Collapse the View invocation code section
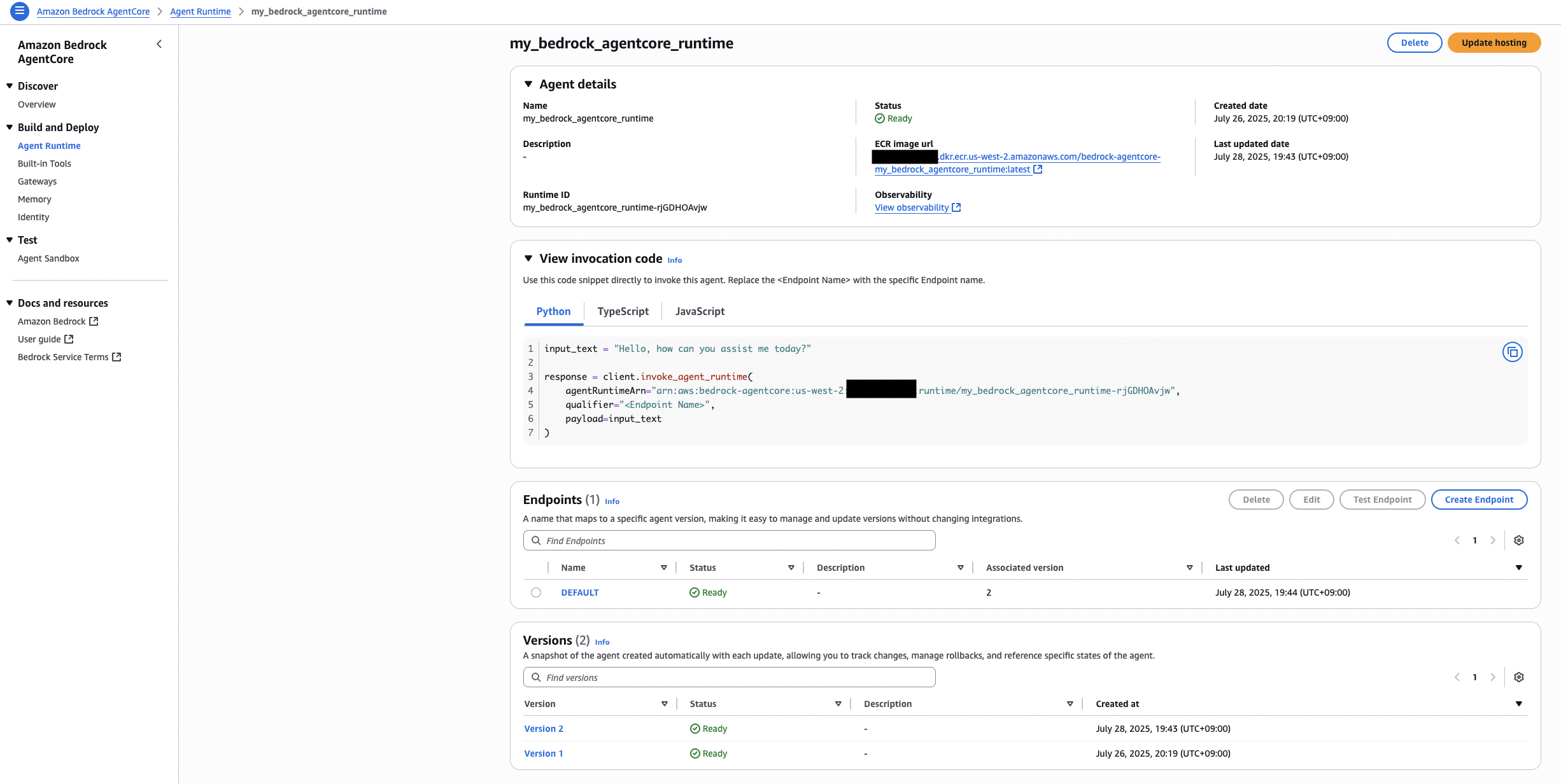Viewport: 1561px width, 784px height. [528, 258]
